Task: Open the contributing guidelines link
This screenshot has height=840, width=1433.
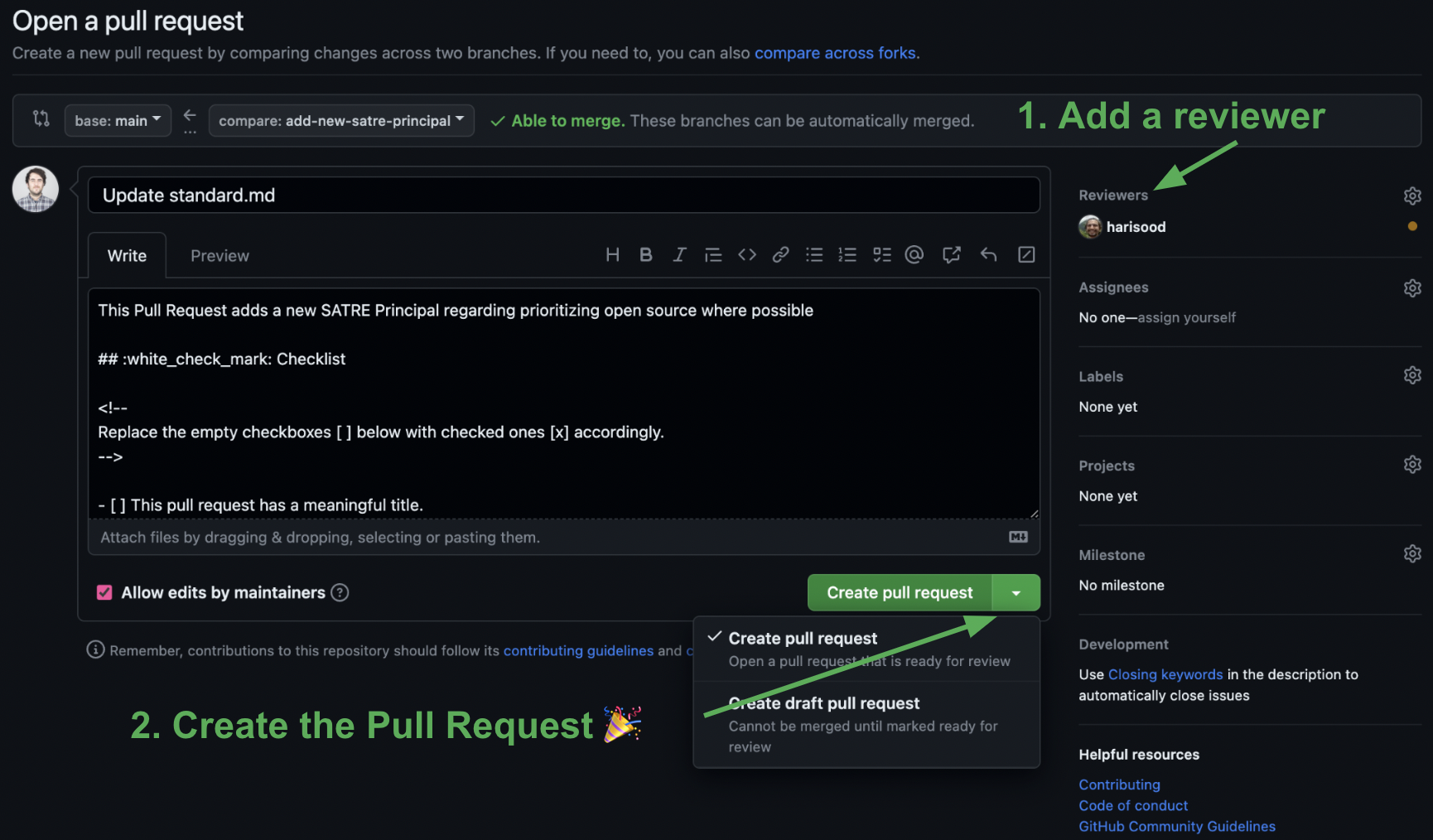Action: [x=578, y=651]
